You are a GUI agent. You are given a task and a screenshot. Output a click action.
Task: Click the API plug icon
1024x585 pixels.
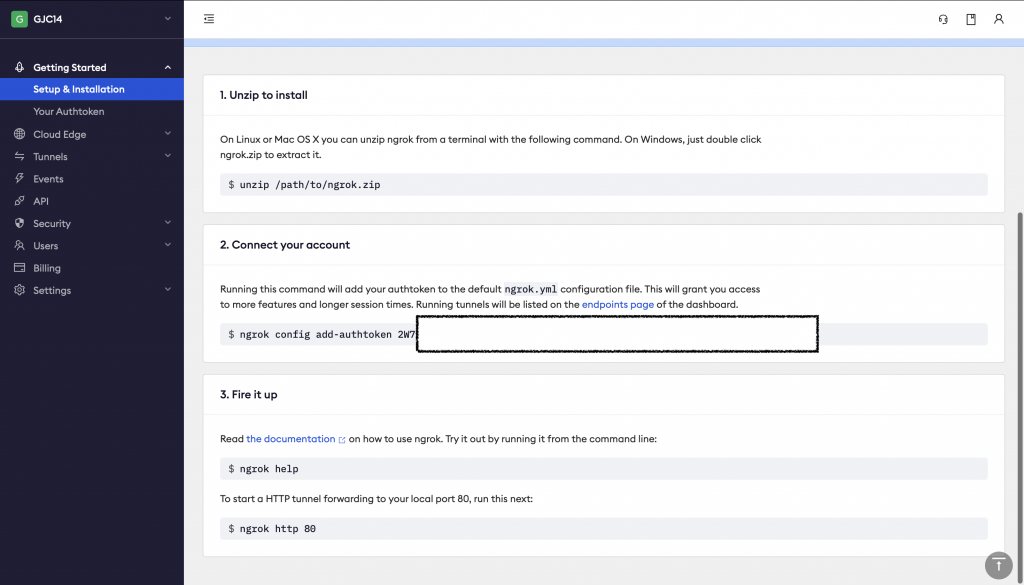click(x=20, y=200)
